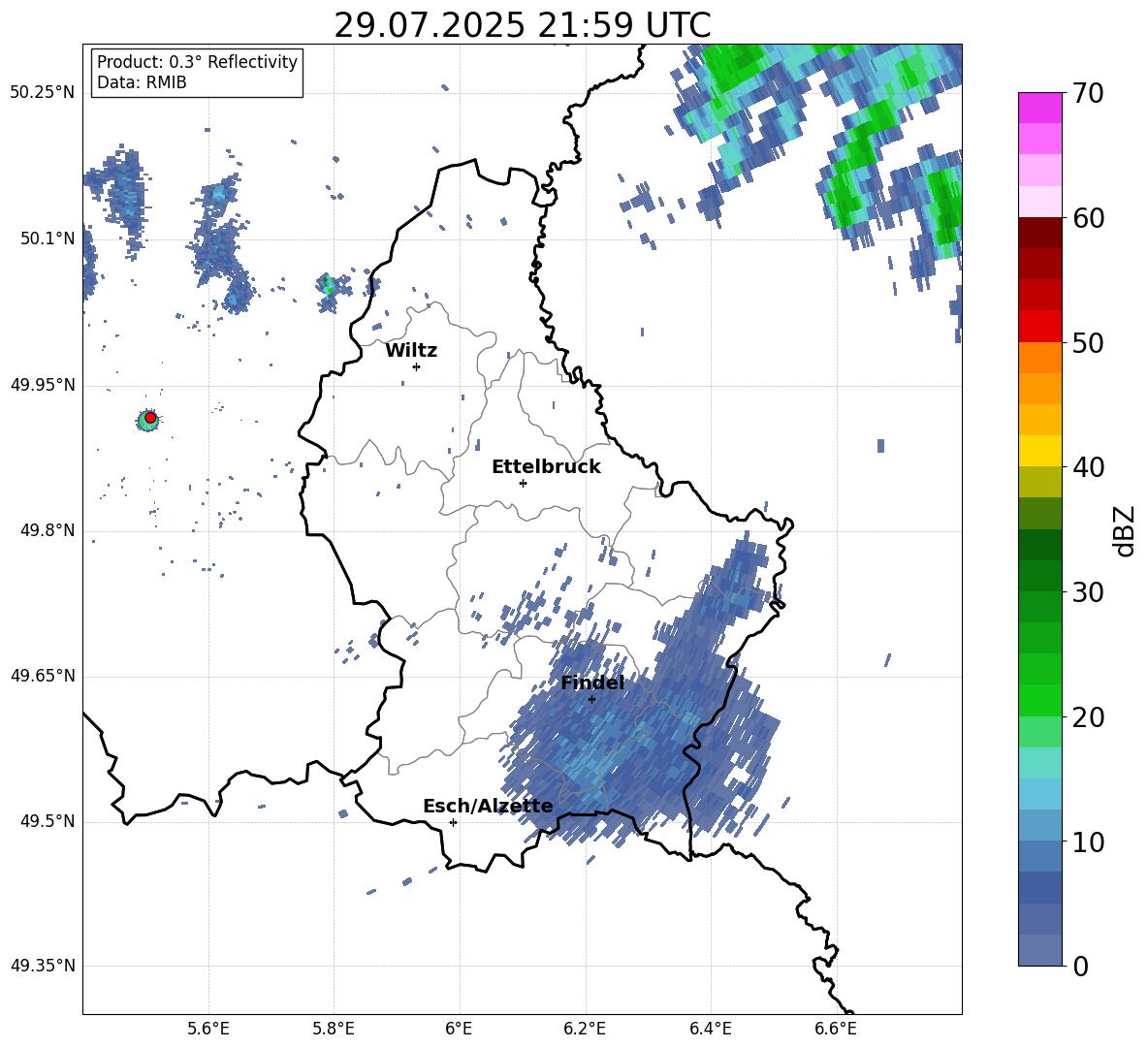
Task: Click the 40 value on the colorbar
Action: click(1088, 467)
